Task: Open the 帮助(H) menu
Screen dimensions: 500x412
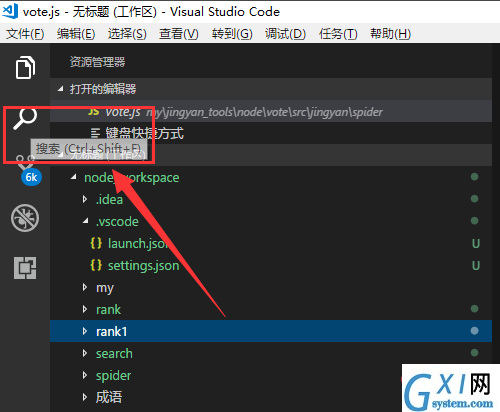Action: coord(390,34)
